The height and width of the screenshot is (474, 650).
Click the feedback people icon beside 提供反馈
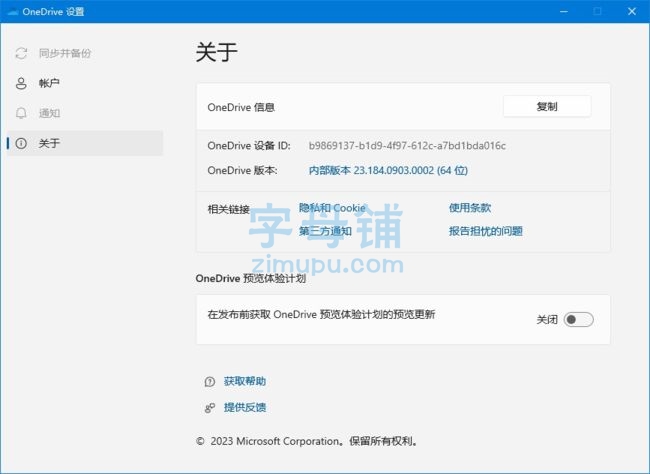tap(210, 408)
